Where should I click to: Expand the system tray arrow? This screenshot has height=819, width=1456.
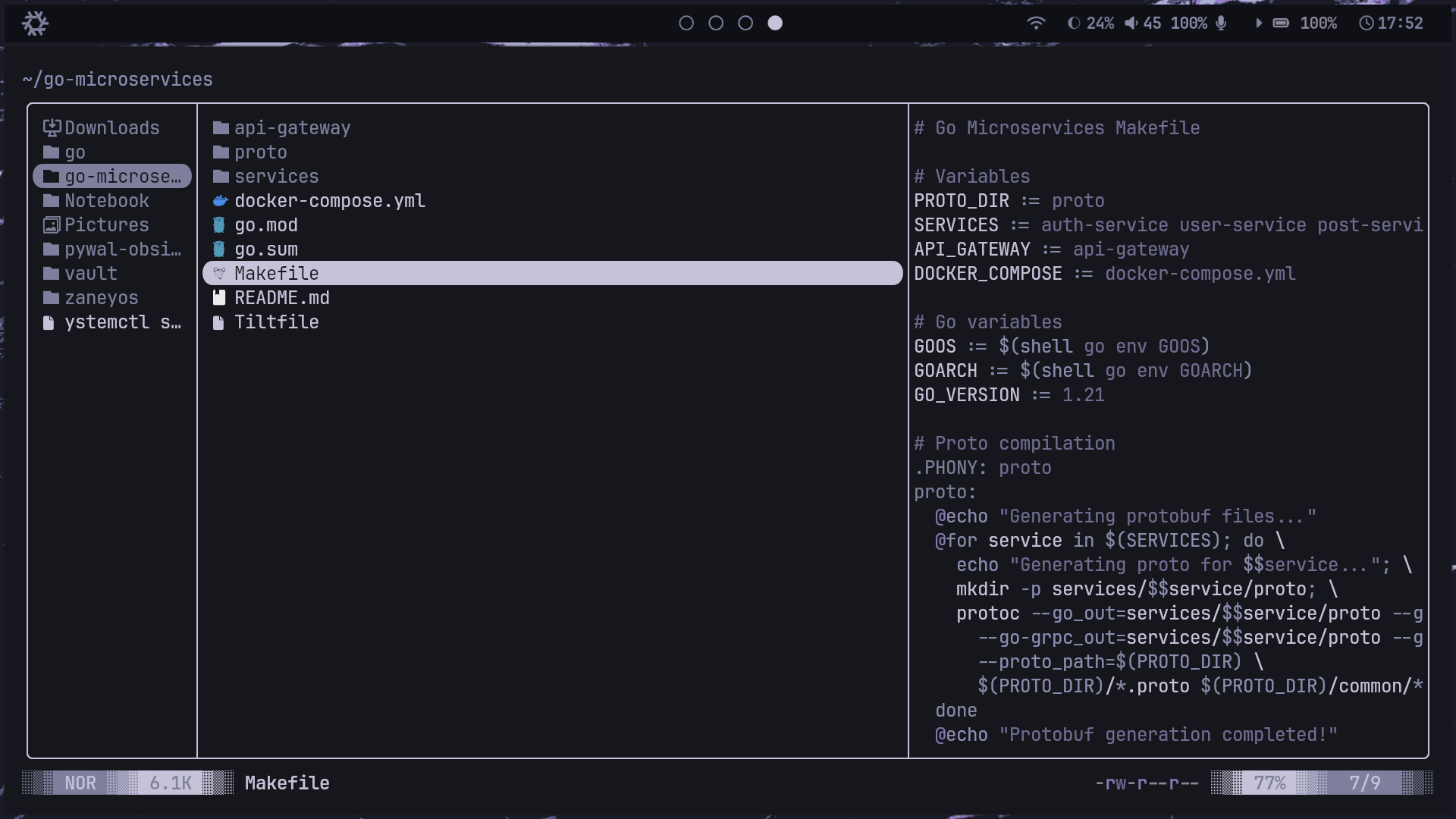point(1259,24)
